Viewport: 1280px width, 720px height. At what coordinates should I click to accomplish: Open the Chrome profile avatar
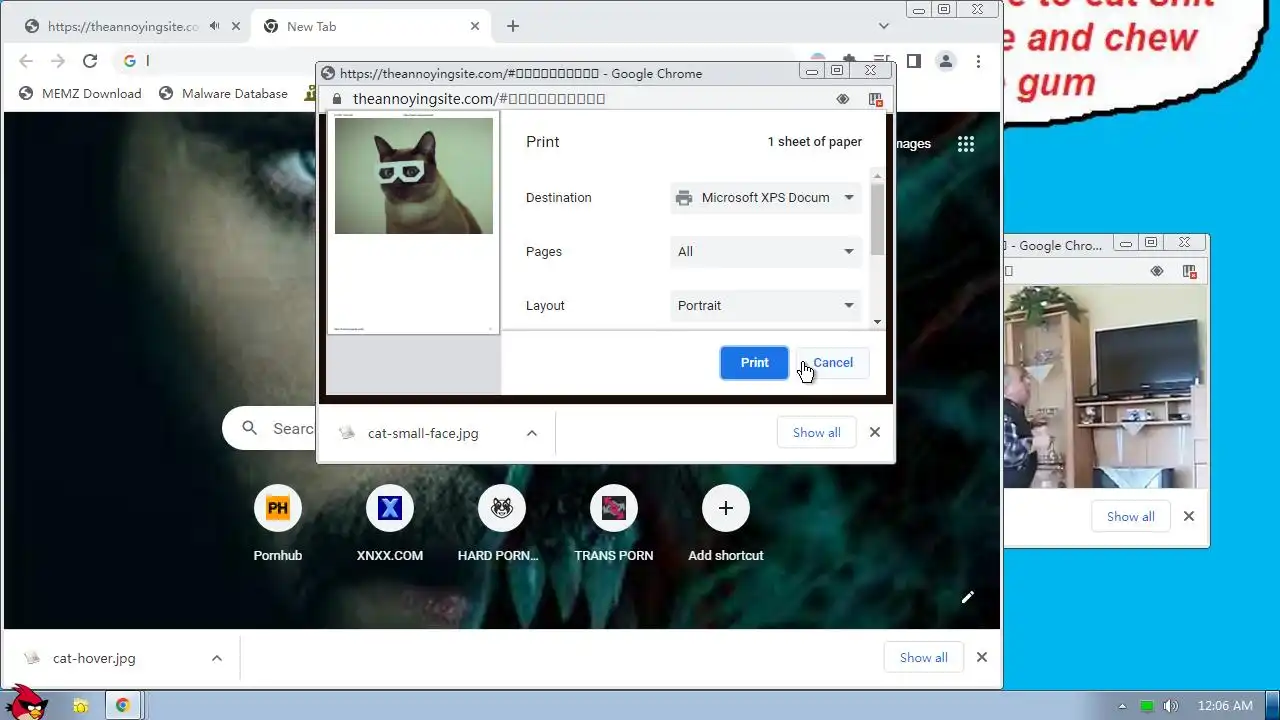(x=945, y=61)
